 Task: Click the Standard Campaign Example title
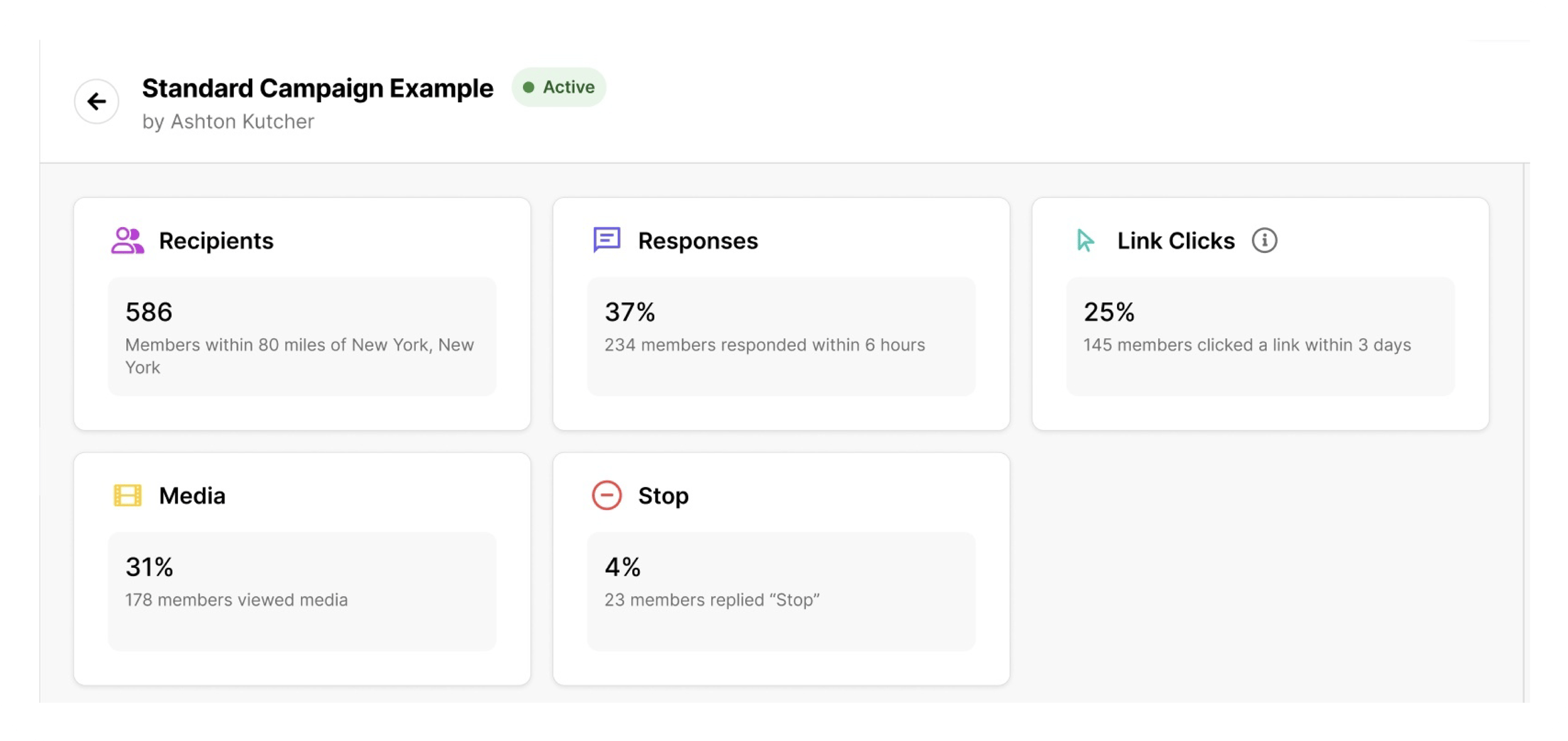point(317,88)
